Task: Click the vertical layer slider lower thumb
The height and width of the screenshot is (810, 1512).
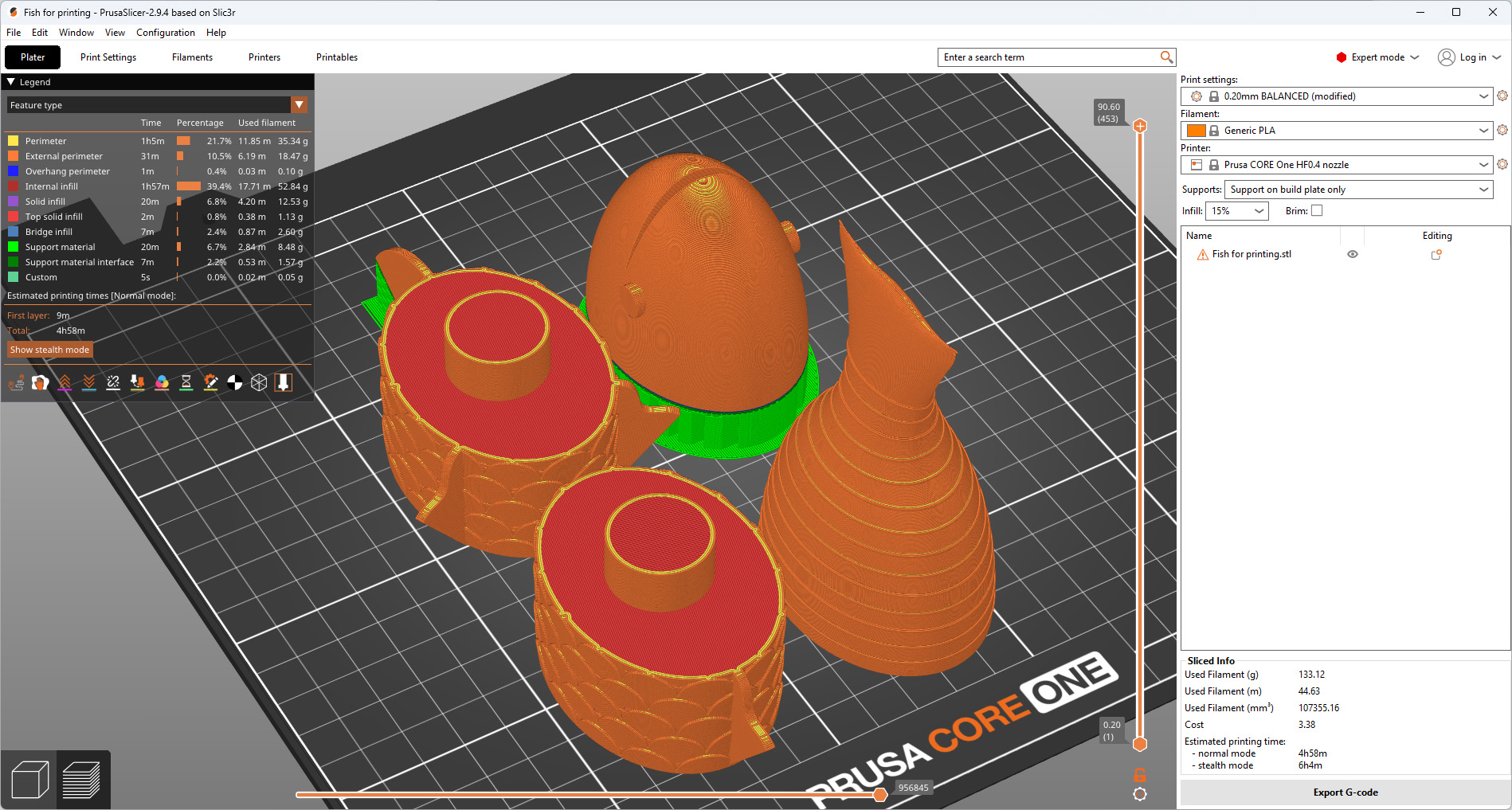Action: pyautogui.click(x=1140, y=744)
